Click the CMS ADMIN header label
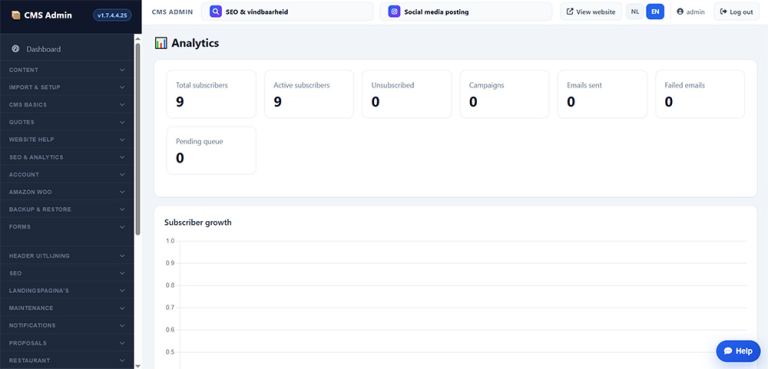Viewport: 768px width, 369px height. coord(172,12)
